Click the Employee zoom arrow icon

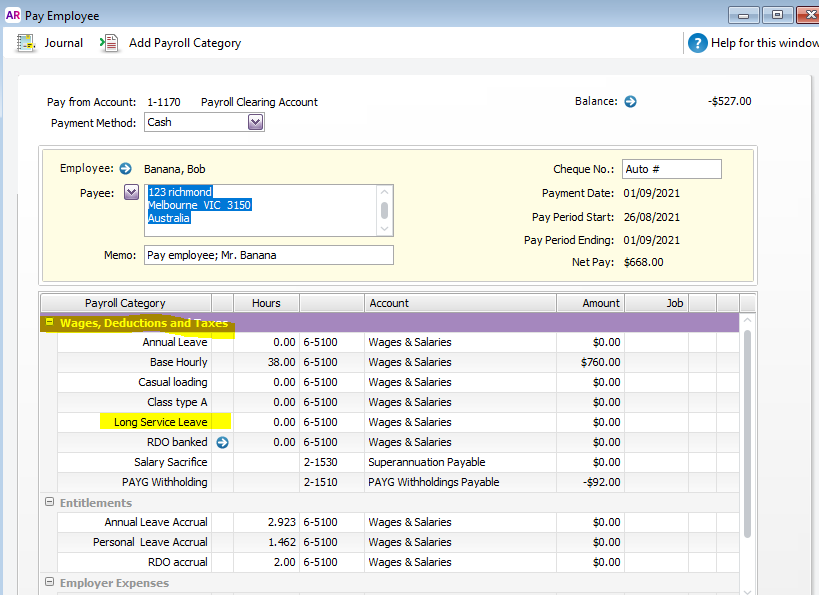click(125, 169)
